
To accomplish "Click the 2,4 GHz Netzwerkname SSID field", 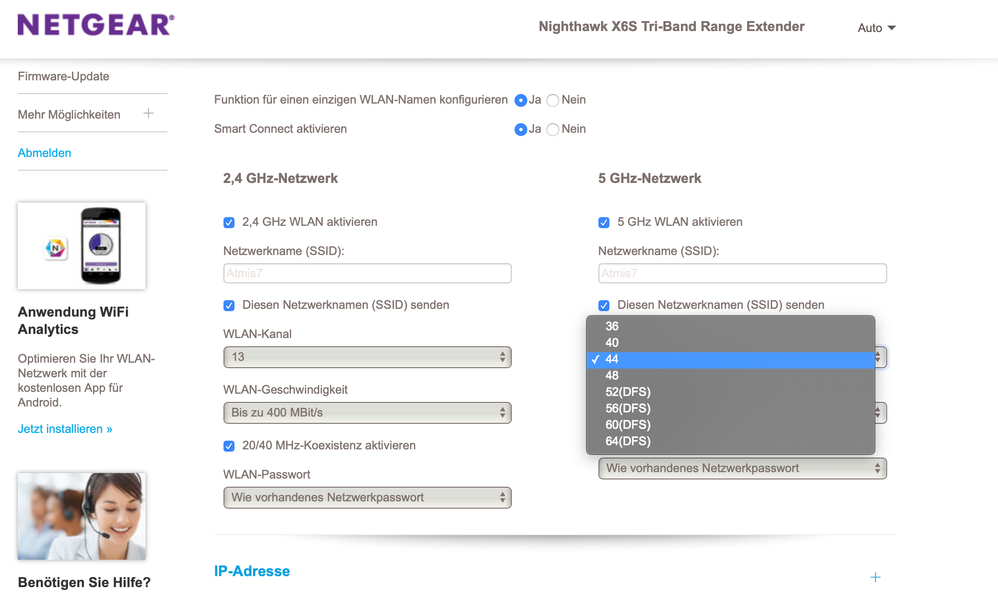I will tap(367, 273).
